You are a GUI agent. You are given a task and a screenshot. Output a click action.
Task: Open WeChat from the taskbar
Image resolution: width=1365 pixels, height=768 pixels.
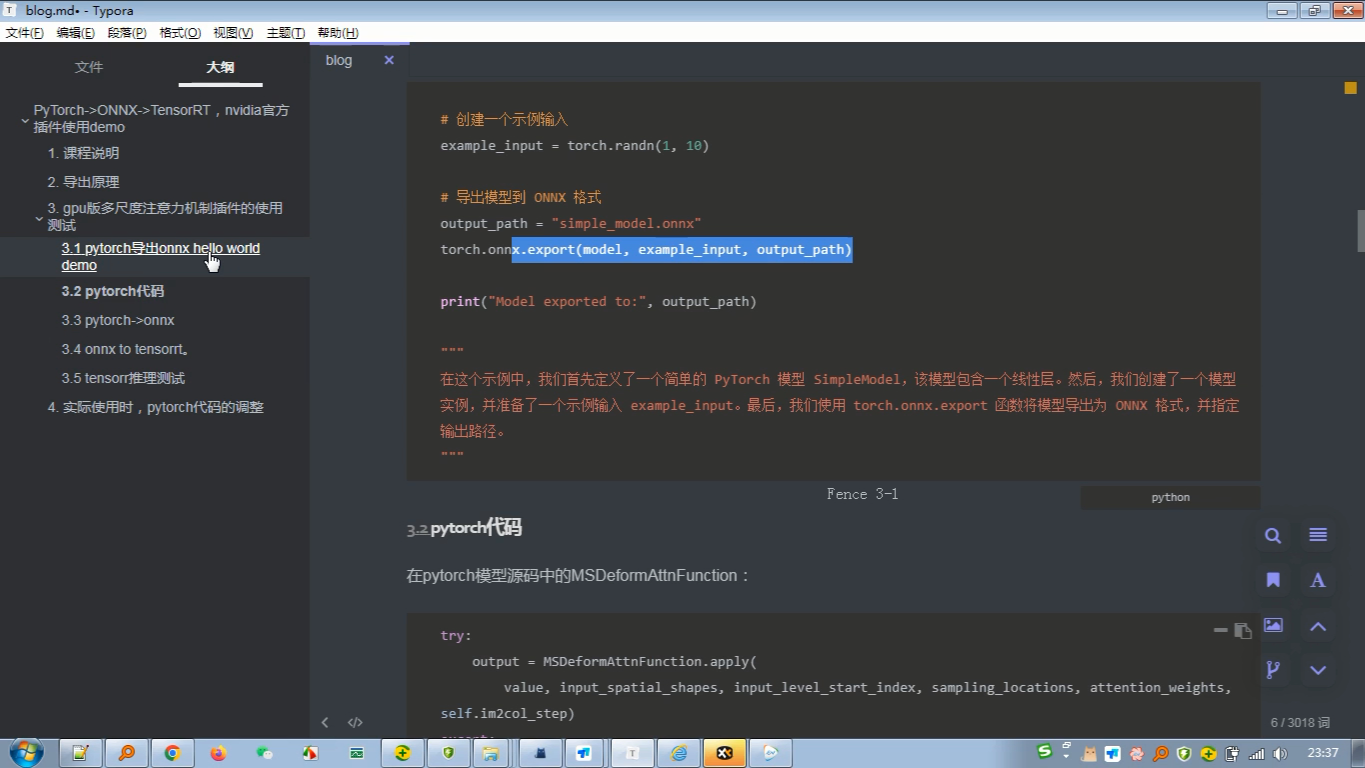click(x=264, y=753)
